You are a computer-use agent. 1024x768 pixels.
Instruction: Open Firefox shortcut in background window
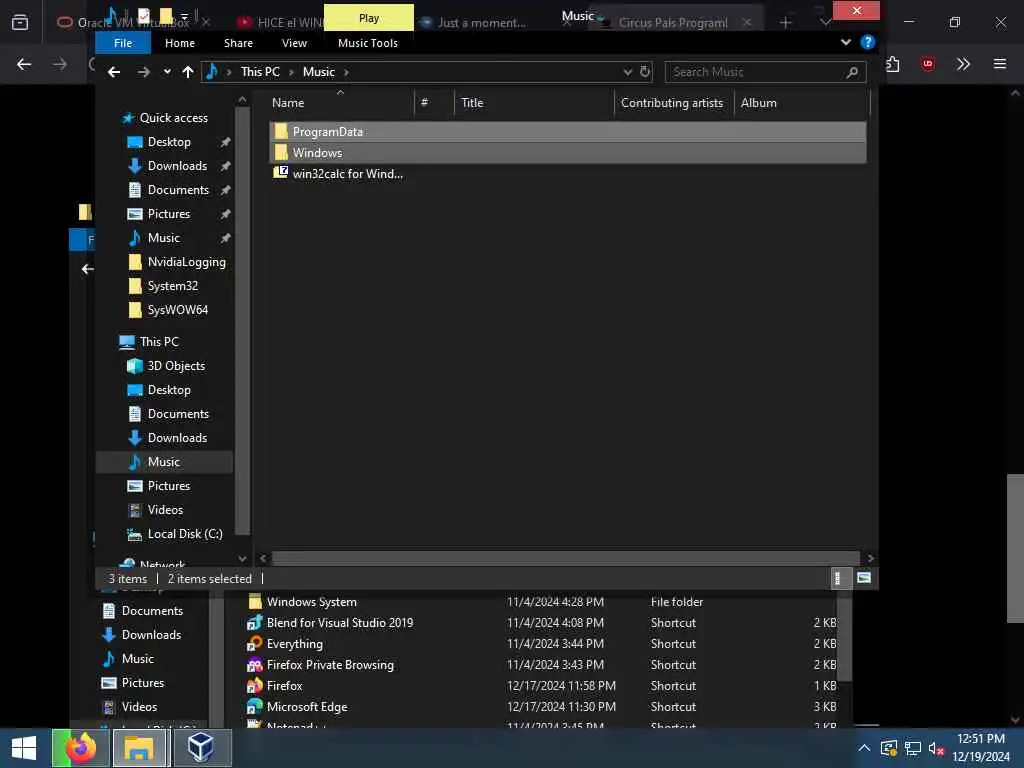point(274,686)
